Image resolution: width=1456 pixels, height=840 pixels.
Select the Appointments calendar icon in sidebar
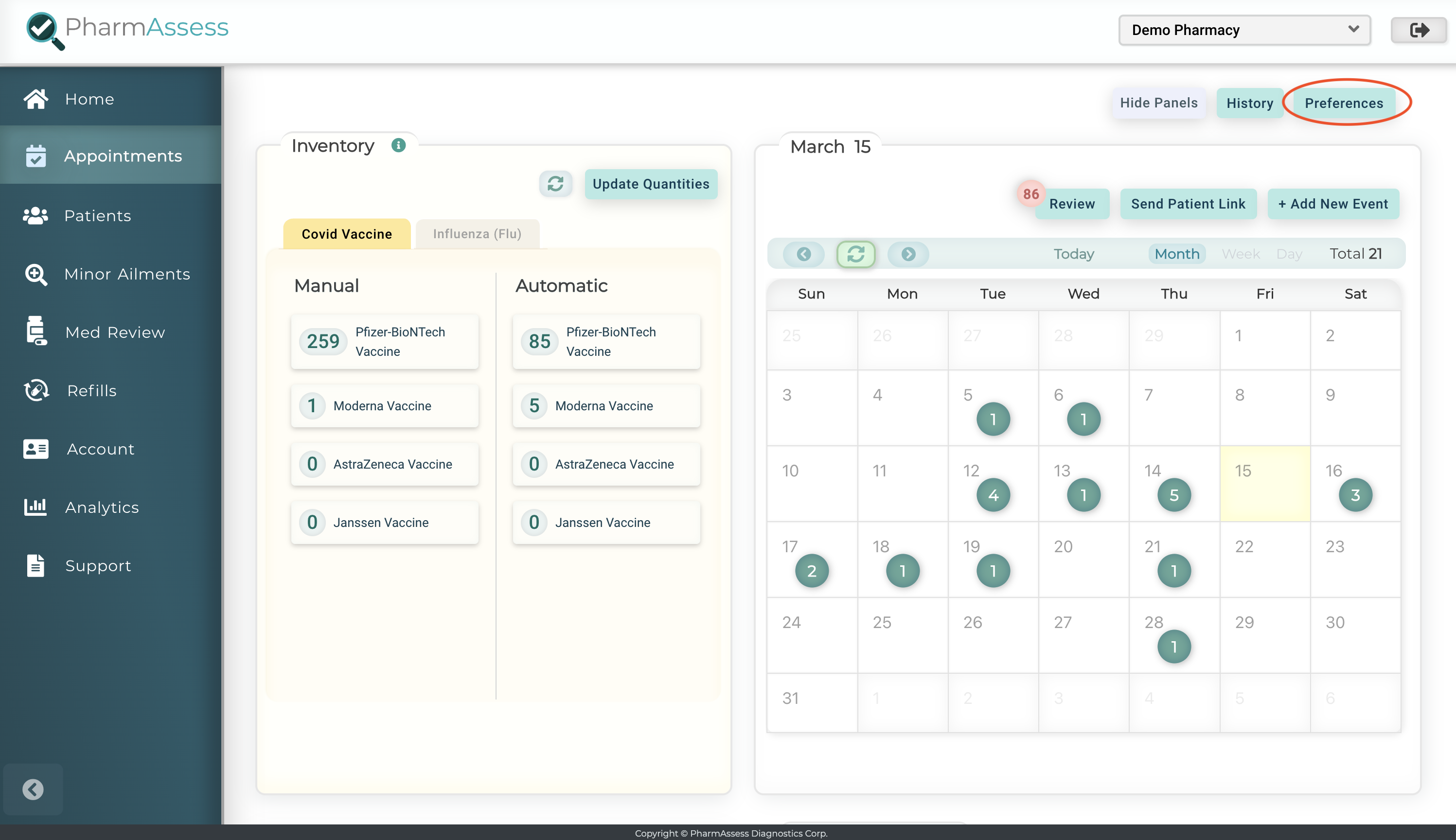[36, 155]
